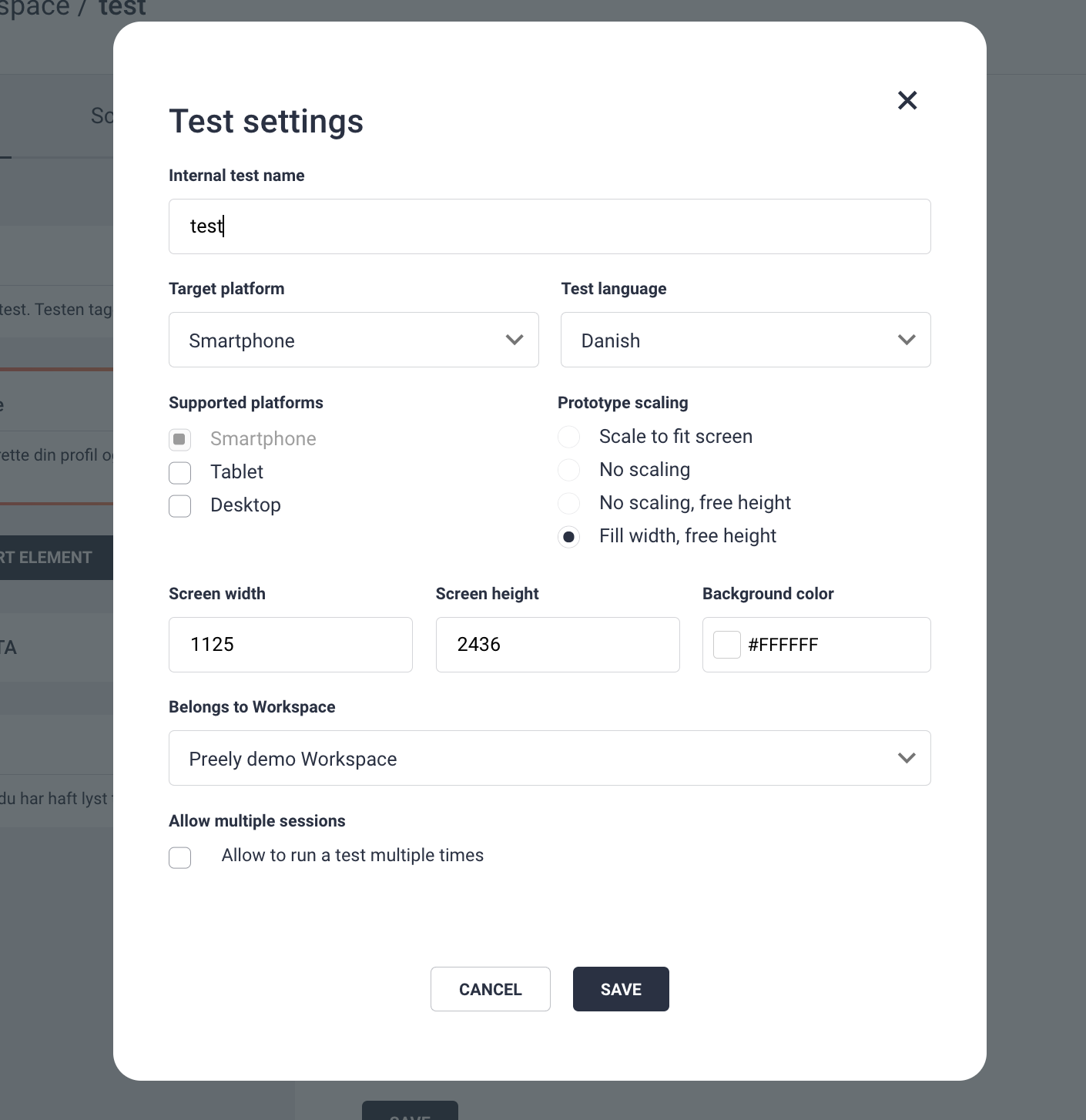Click the Screen height input field
The width and height of the screenshot is (1086, 1120).
pyautogui.click(x=558, y=645)
